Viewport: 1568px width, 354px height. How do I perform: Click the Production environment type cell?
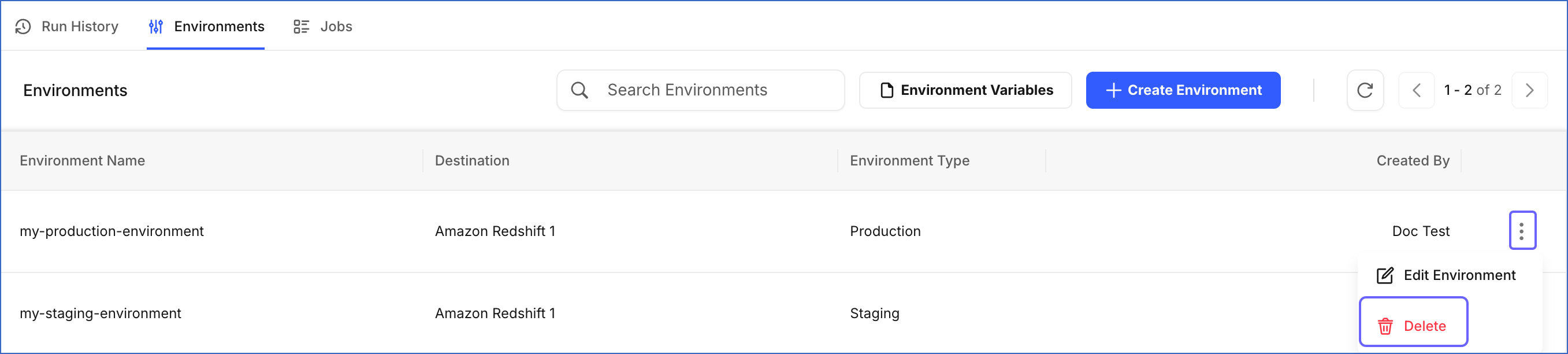pos(886,231)
